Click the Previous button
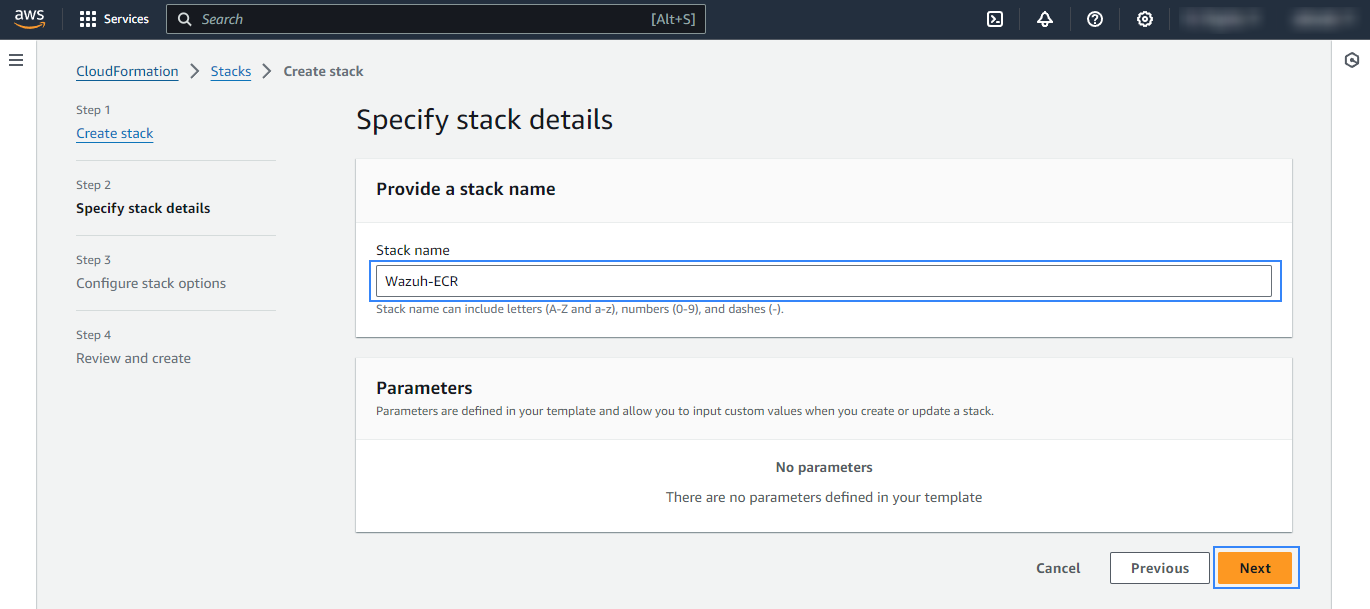Image resolution: width=1370 pixels, height=609 pixels. 1159,568
